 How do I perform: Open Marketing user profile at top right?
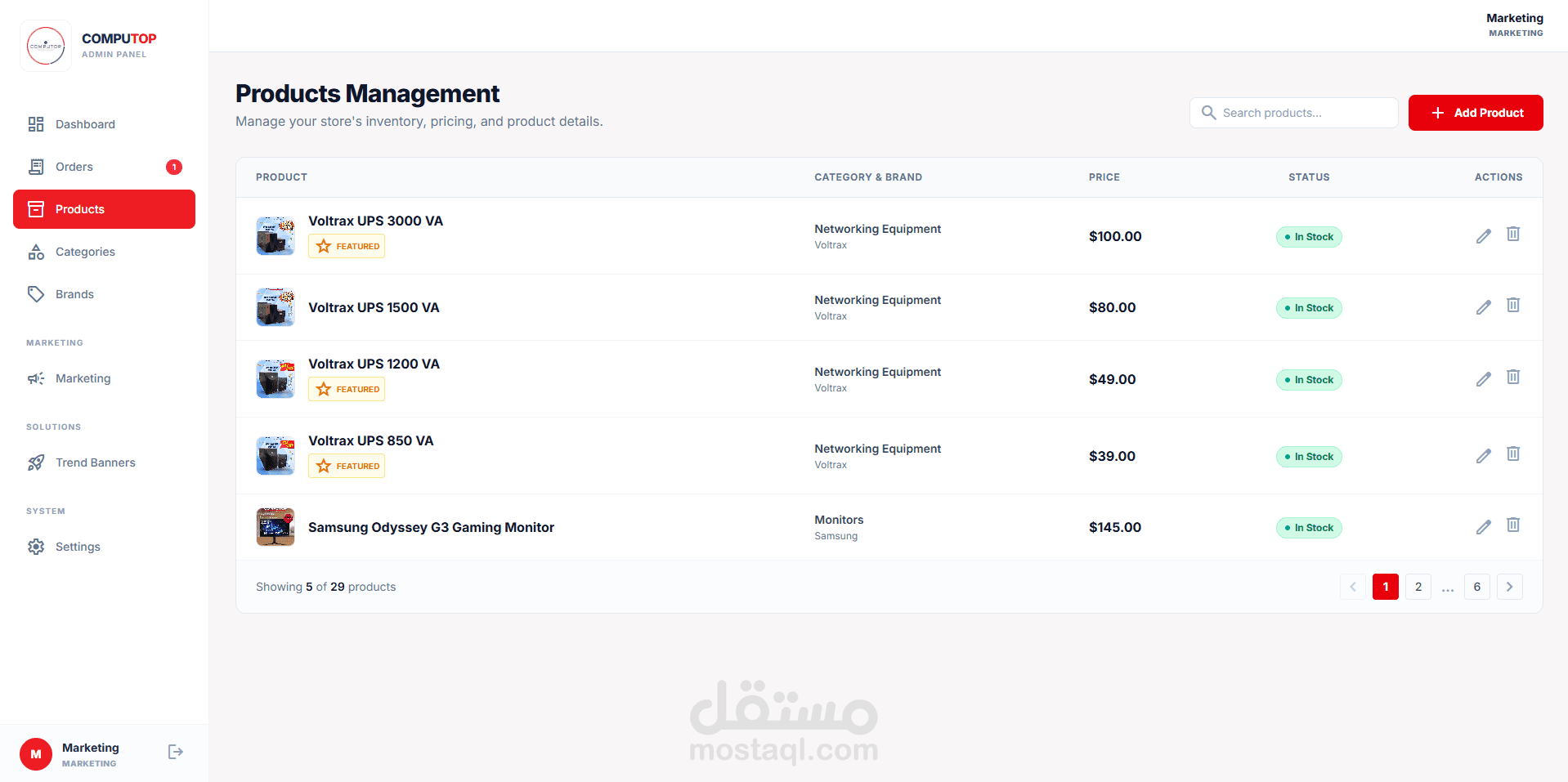(x=1515, y=25)
